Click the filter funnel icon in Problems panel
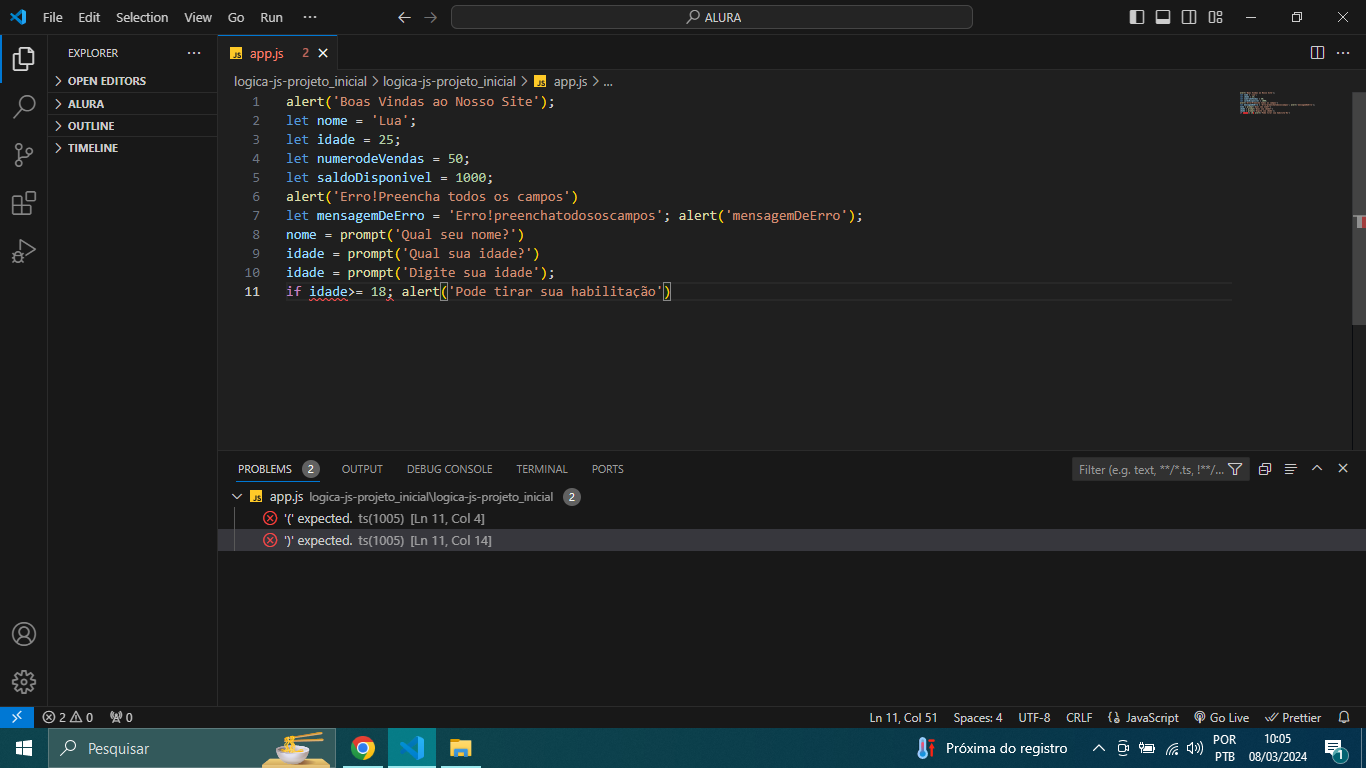1366x768 pixels. click(x=1235, y=469)
